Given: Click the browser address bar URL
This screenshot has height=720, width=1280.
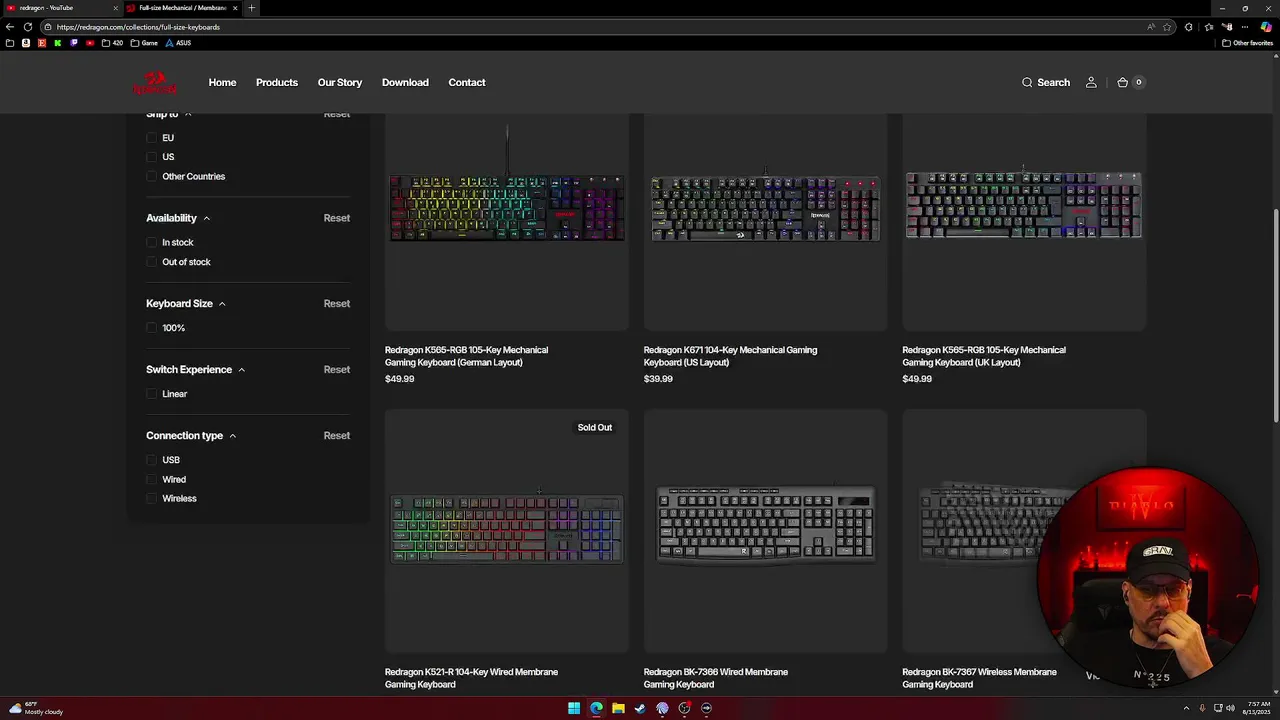Looking at the screenshot, I should tap(138, 27).
